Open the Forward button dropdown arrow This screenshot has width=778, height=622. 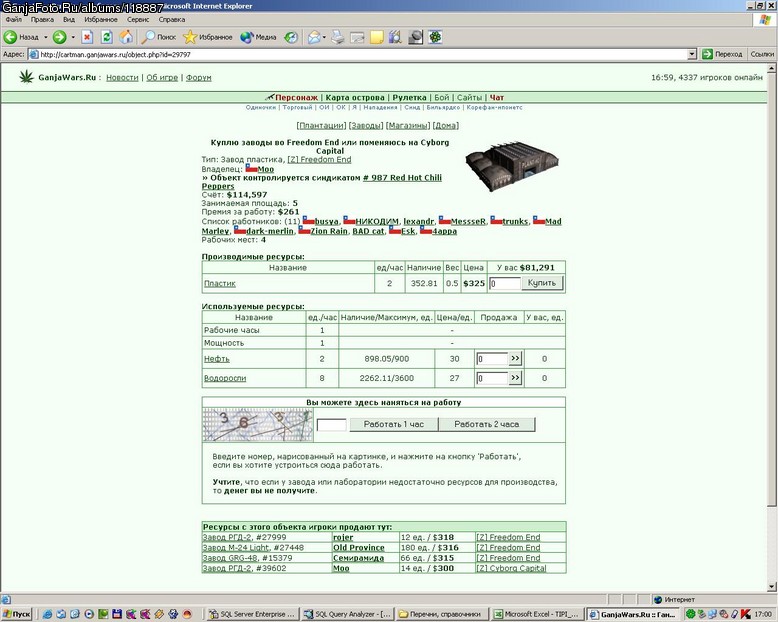point(73,37)
